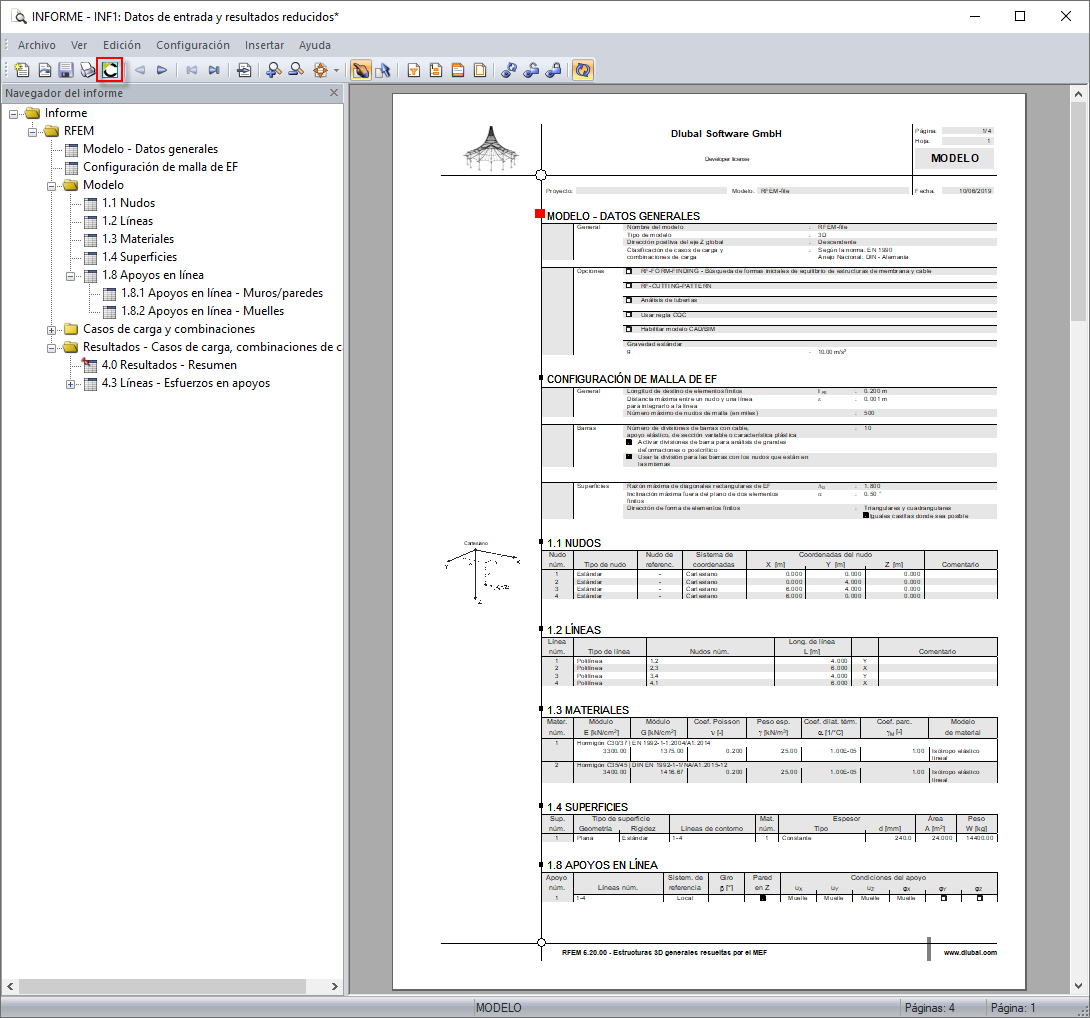
Task: Click the Página: 1 status bar entry
Action: pyautogui.click(x=1013, y=1008)
